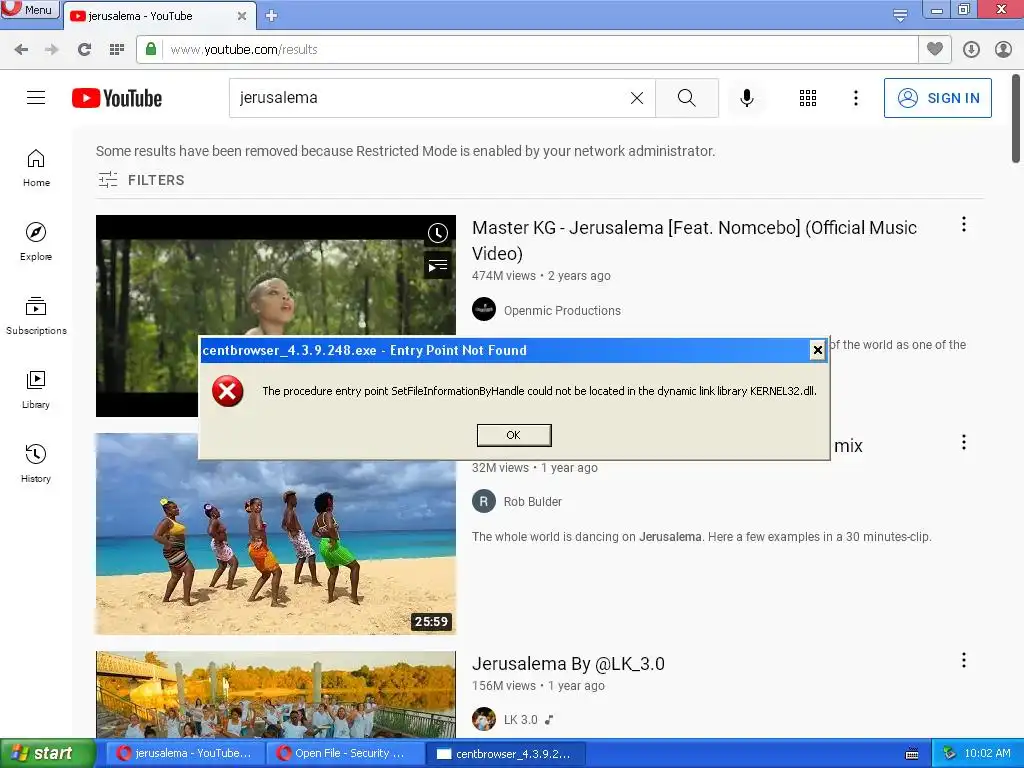Click Rob Bulder channel avatar
1024x768 pixels.
484,502
